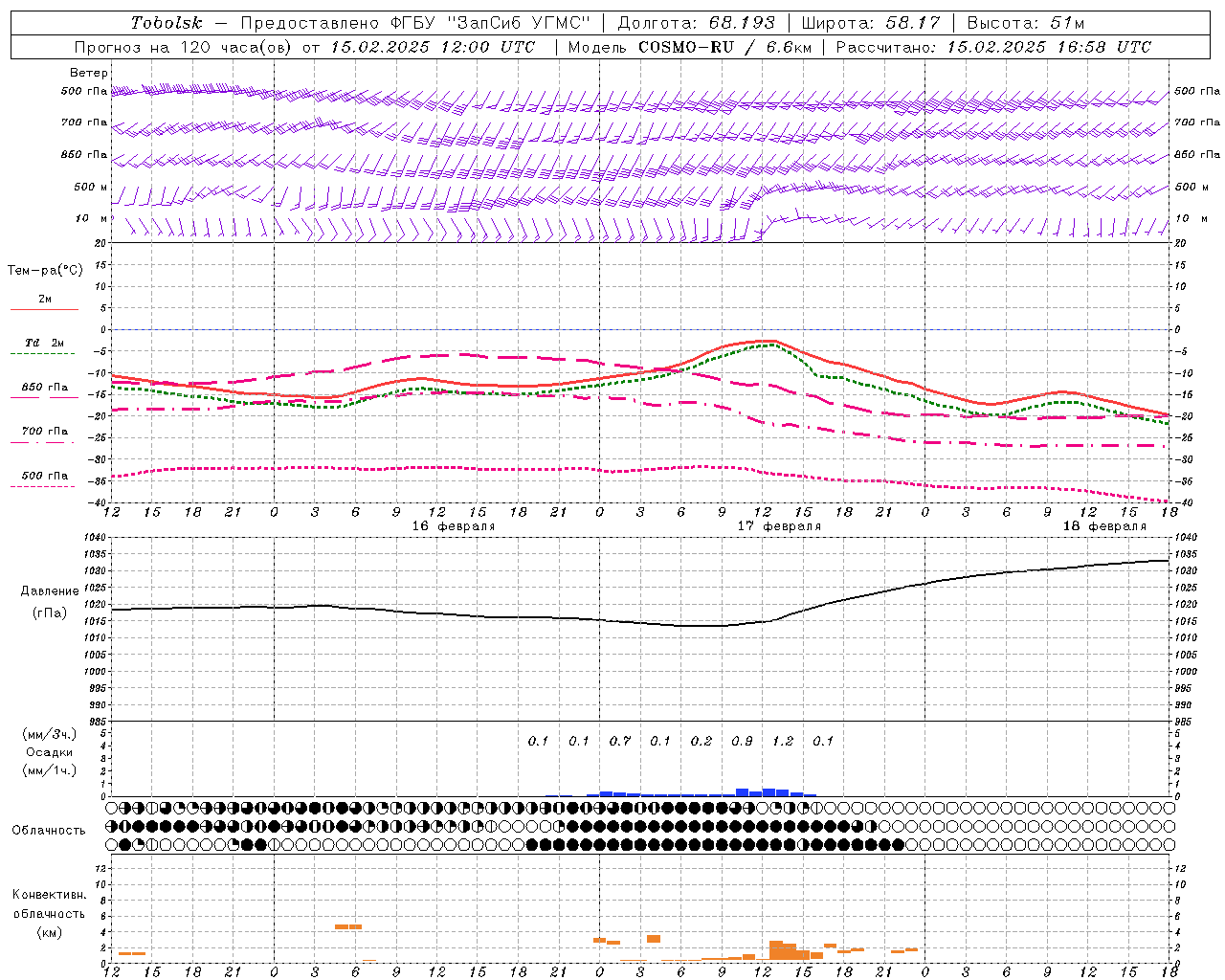Click the Долгота: 68.193 value
This screenshot has height=980, width=1225.
pos(697,23)
